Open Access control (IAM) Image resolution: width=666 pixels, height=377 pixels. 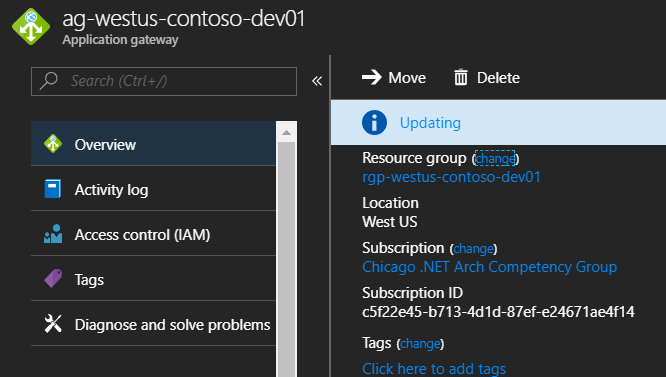(x=153, y=234)
